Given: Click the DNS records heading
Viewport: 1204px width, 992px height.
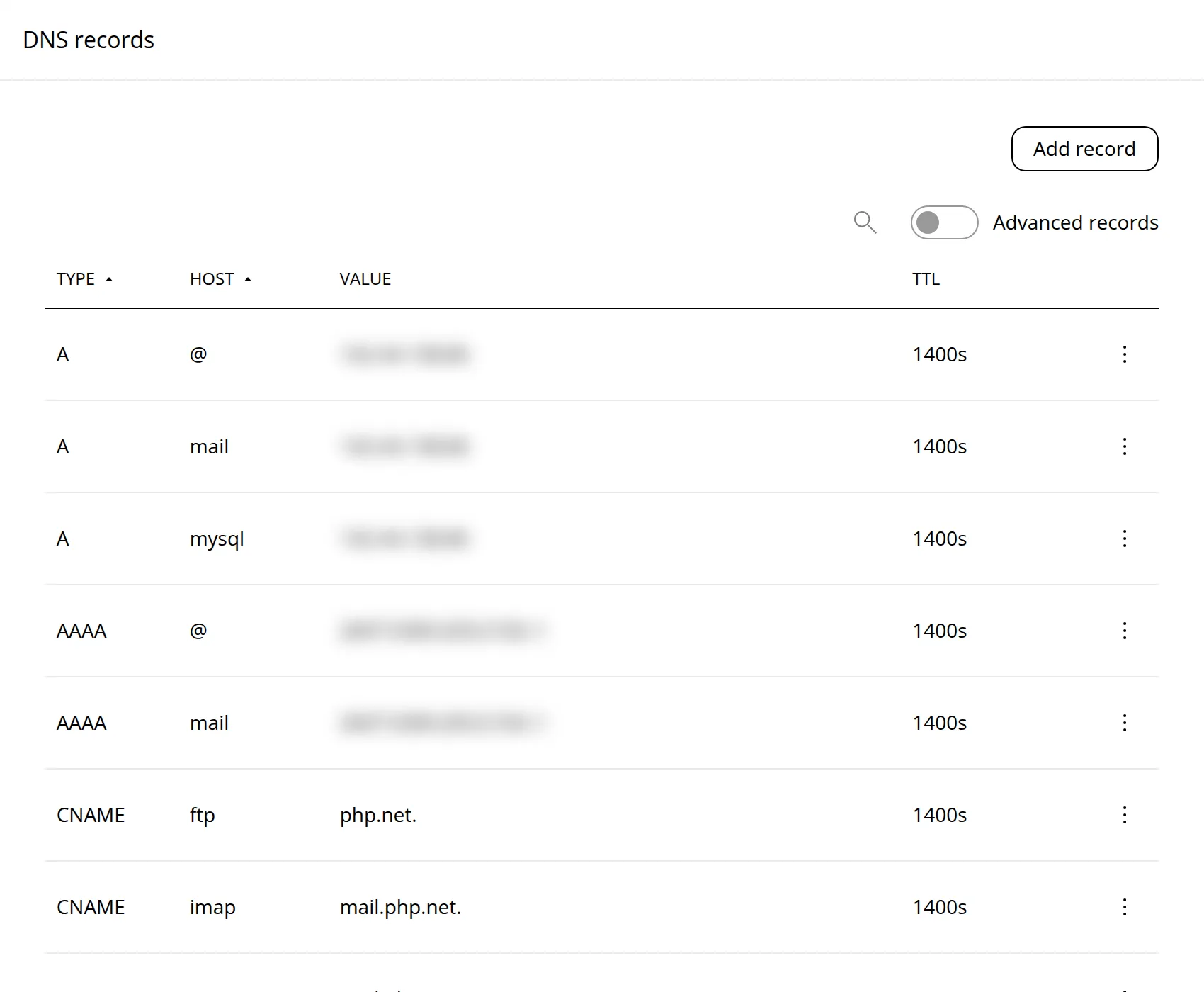Looking at the screenshot, I should (x=89, y=40).
